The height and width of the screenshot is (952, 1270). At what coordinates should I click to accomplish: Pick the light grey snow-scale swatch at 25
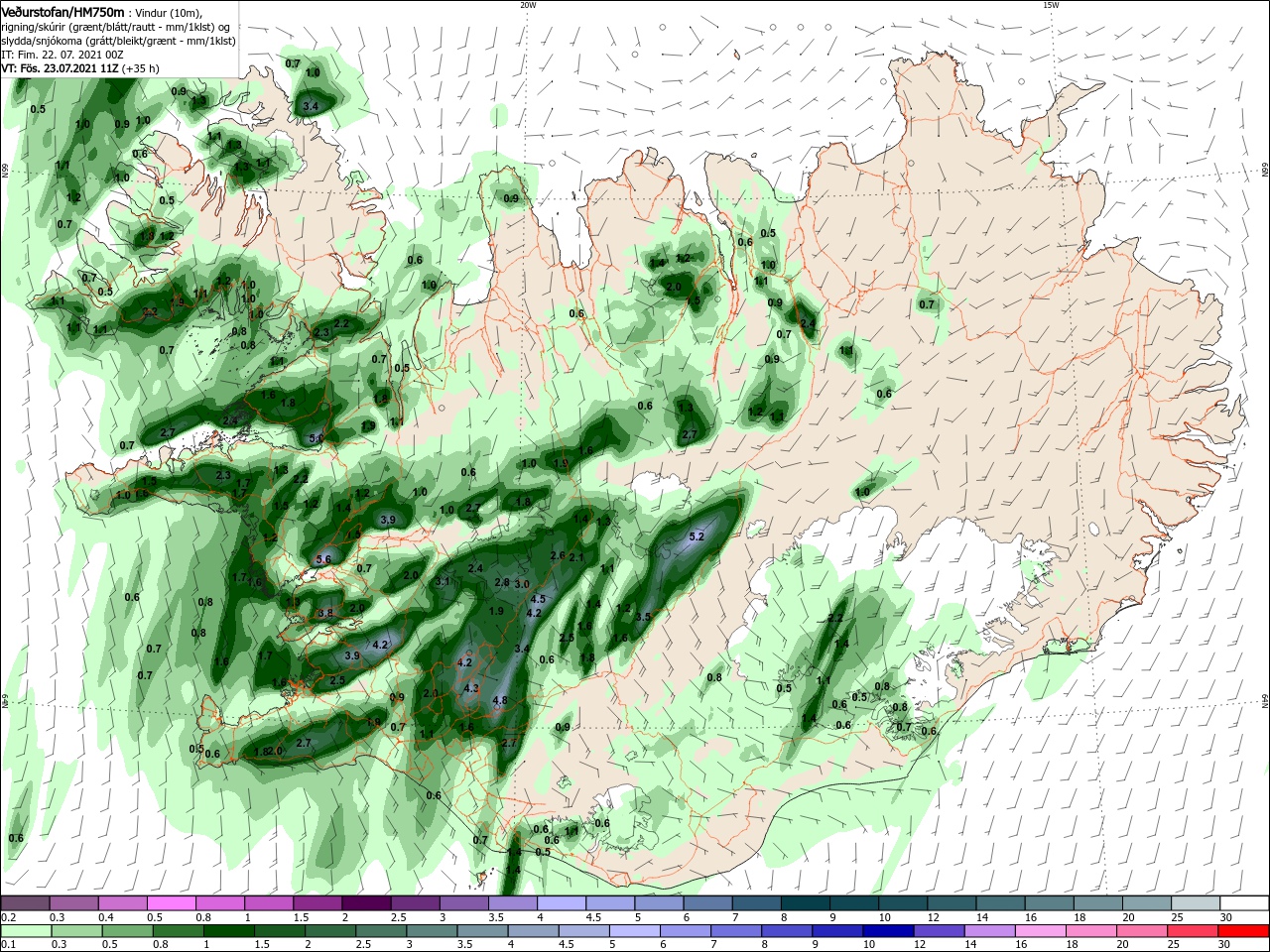(1196, 903)
